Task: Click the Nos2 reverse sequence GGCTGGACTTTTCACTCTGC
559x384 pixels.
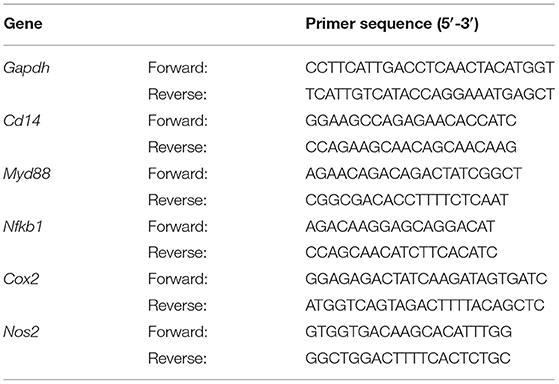Action: pos(408,358)
